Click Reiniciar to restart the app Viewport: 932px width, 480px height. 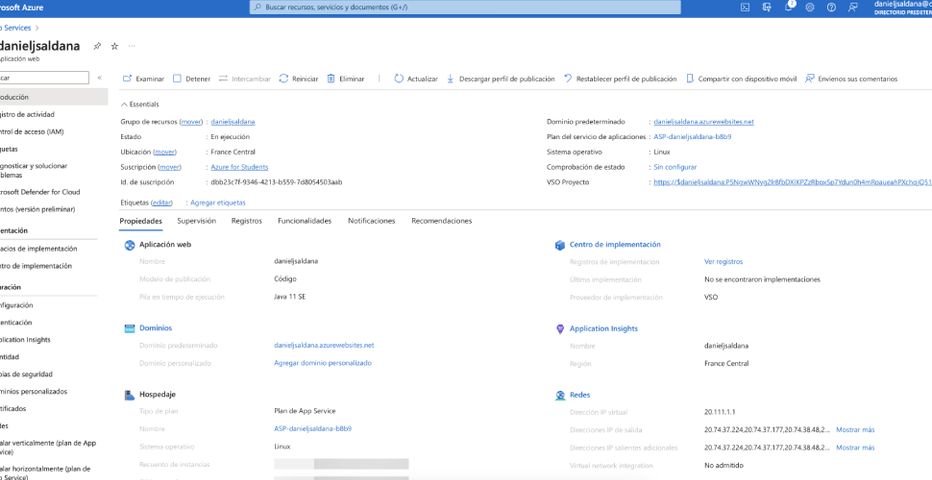[x=298, y=79]
